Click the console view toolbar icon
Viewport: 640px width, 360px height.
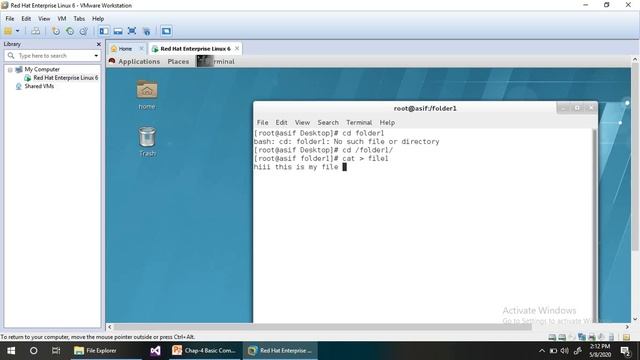click(x=166, y=31)
